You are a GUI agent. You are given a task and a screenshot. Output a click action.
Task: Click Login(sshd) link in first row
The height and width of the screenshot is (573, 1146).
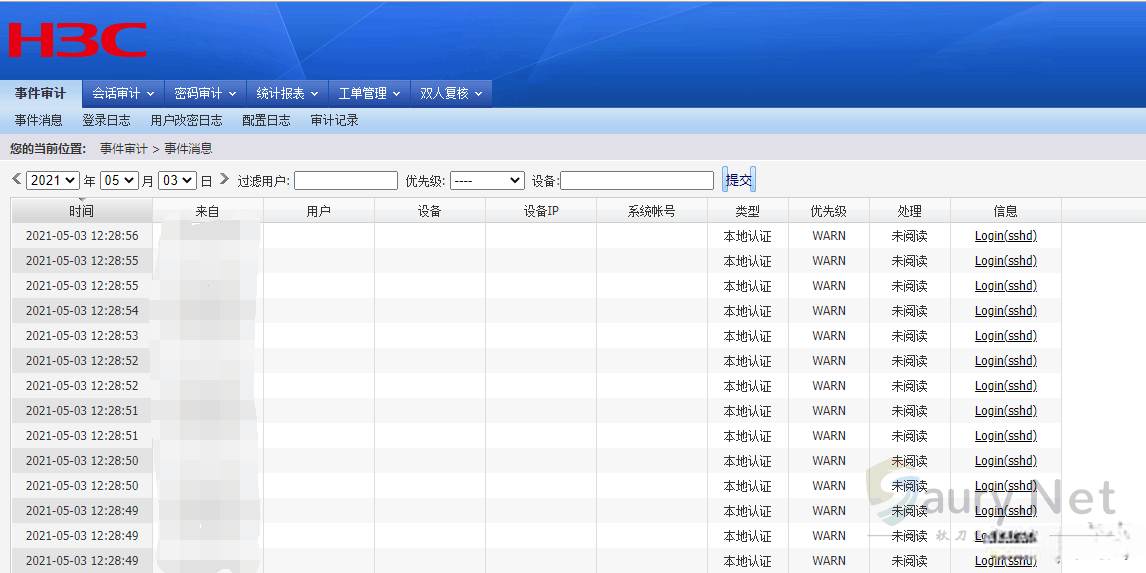pyautogui.click(x=1005, y=236)
